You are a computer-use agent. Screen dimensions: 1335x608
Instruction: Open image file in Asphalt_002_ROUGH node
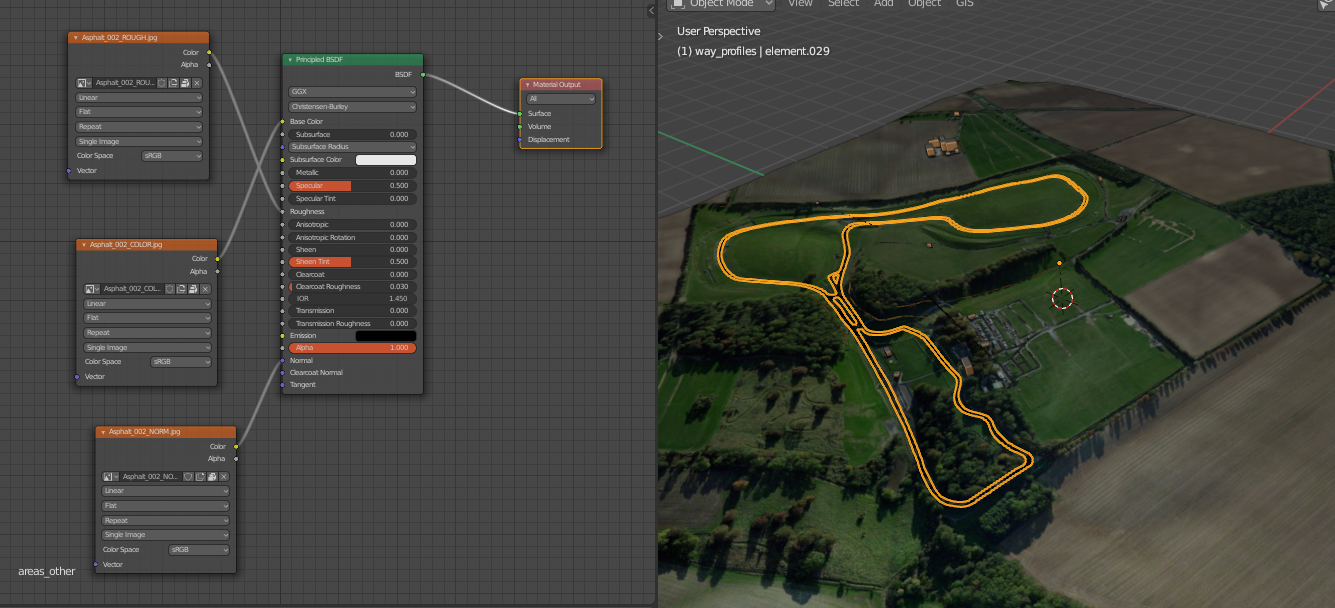pos(185,83)
